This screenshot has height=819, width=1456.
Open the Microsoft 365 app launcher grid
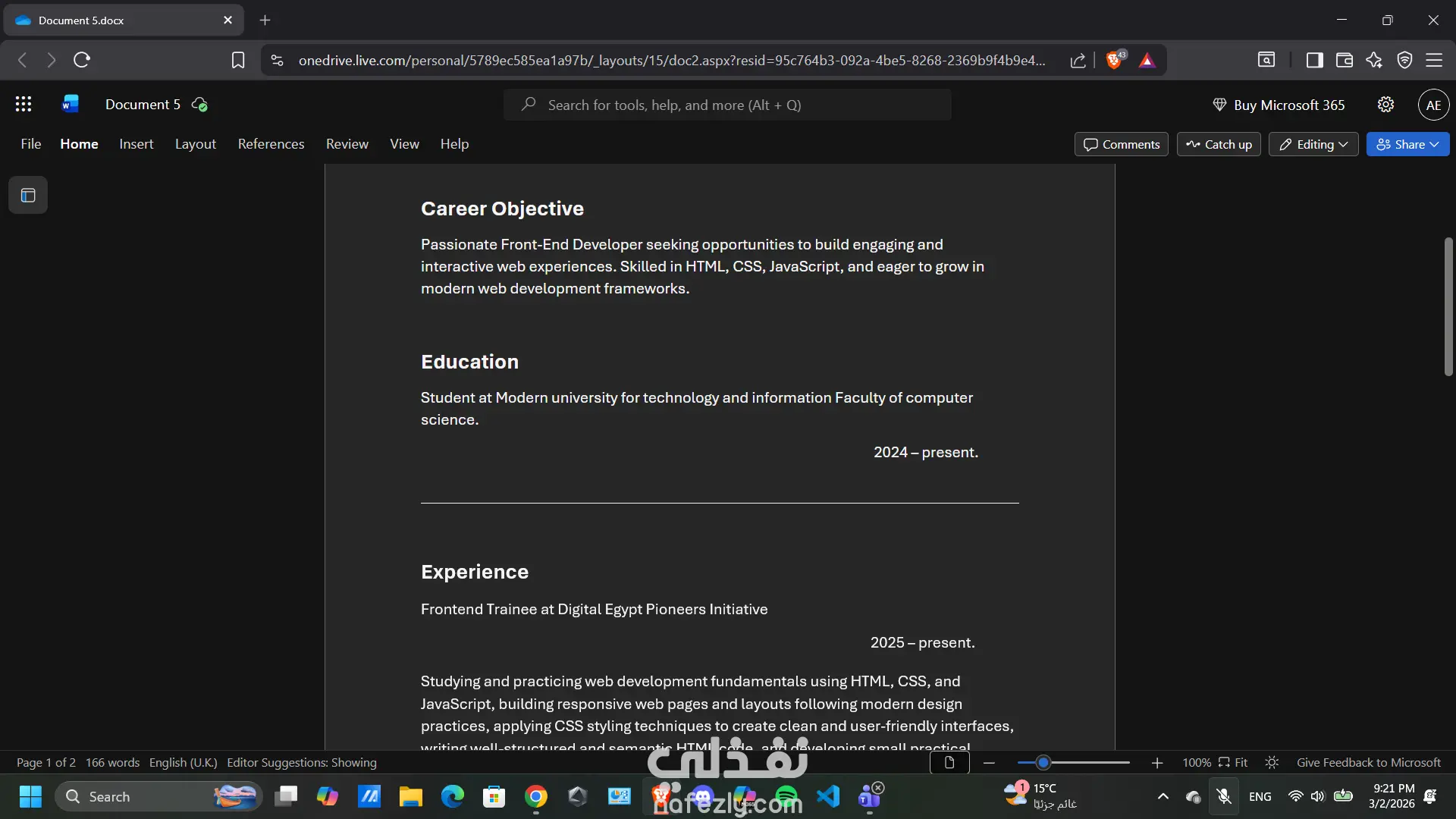point(24,105)
